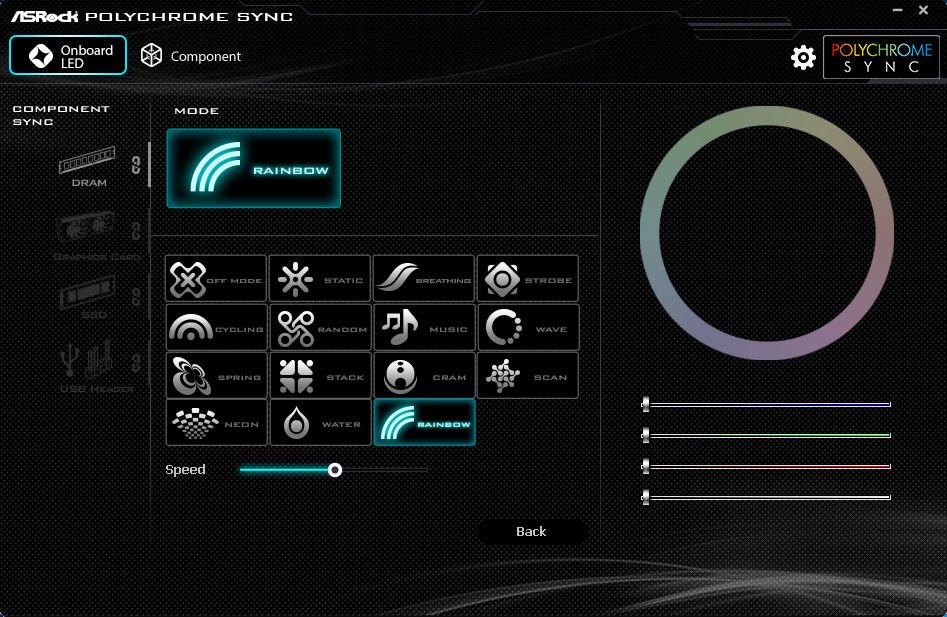Viewport: 947px width, 617px height.
Task: Select the Off Mode lighting effect
Action: 216,278
